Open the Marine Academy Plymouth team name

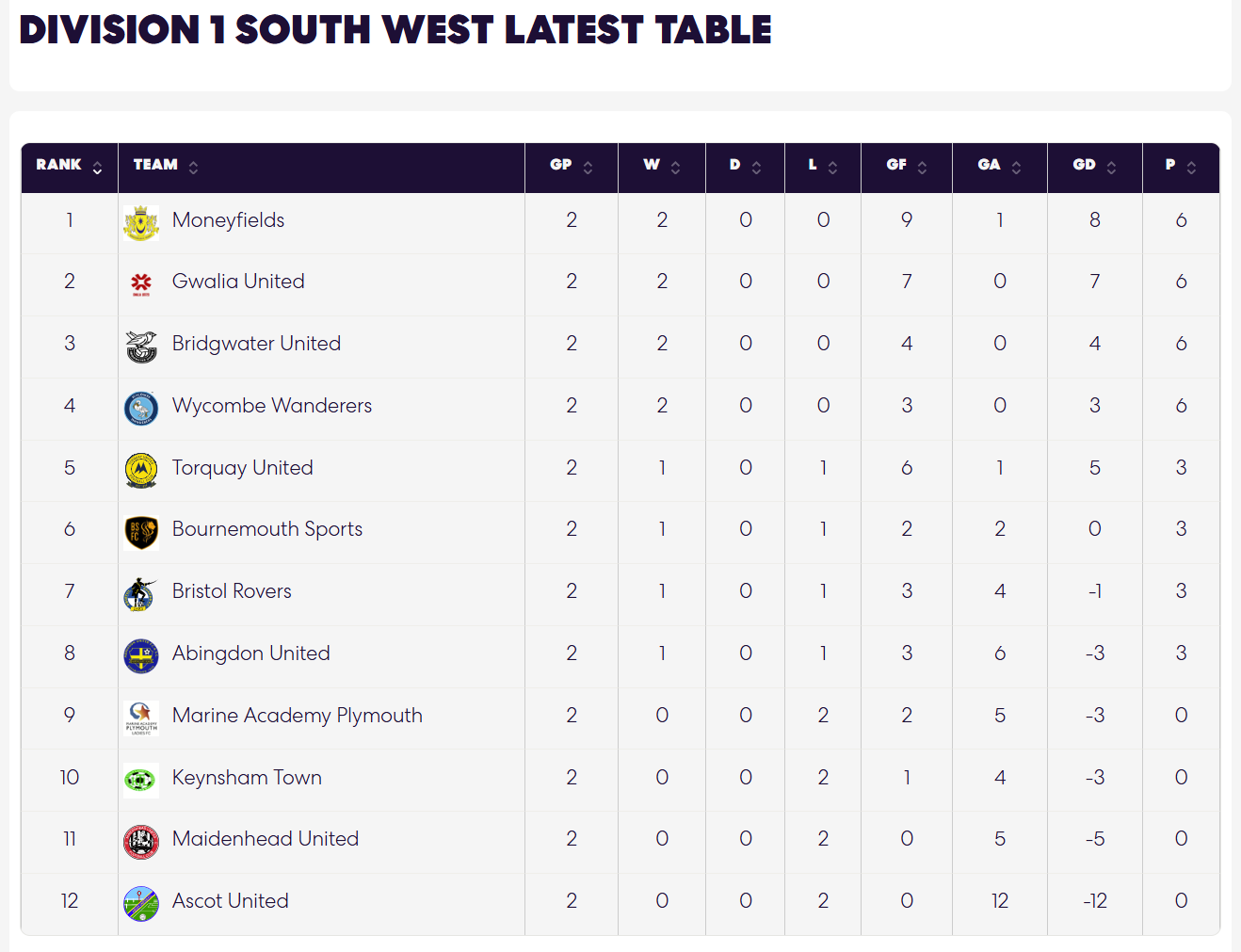[298, 716]
